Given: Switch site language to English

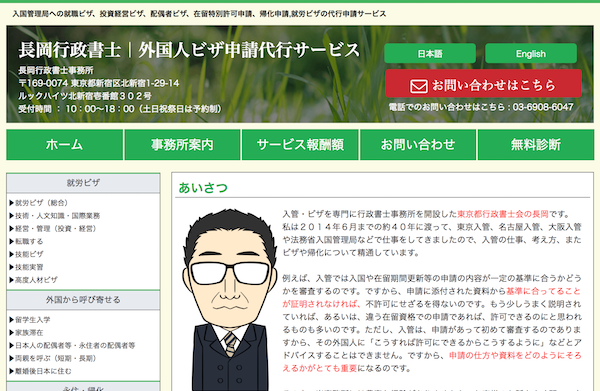Looking at the screenshot, I should tap(531, 53).
